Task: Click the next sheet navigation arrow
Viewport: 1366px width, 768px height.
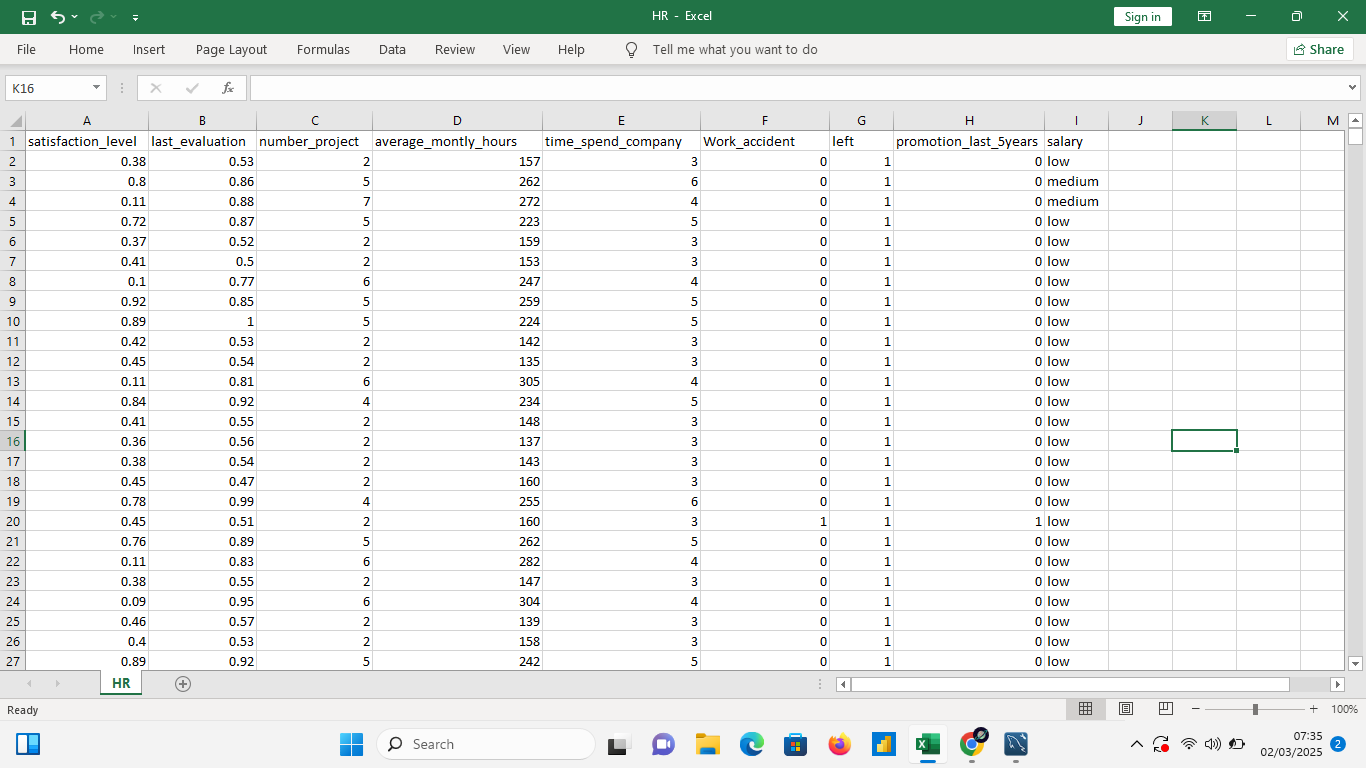Action: [x=57, y=684]
